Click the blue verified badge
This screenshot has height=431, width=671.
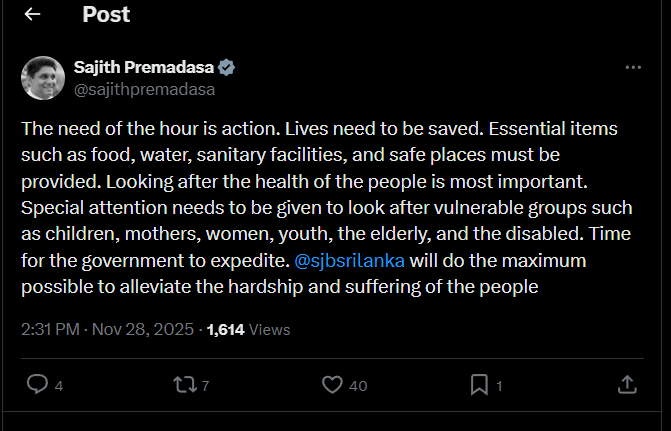[227, 67]
